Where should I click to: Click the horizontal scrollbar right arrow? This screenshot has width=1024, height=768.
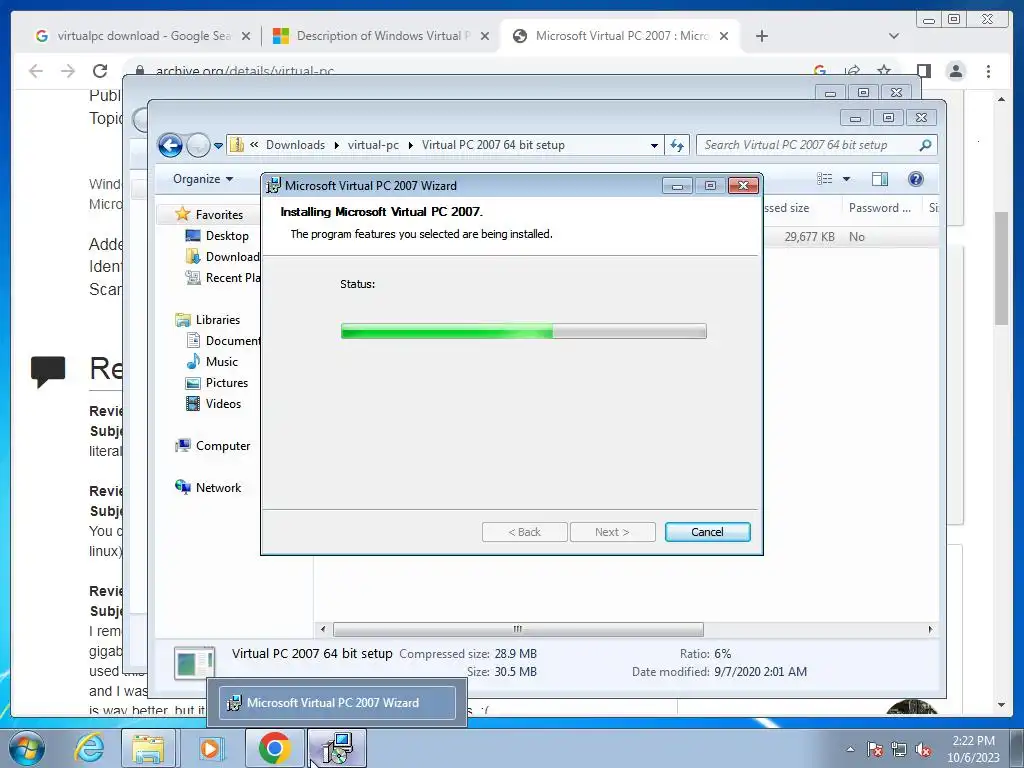pyautogui.click(x=930, y=630)
